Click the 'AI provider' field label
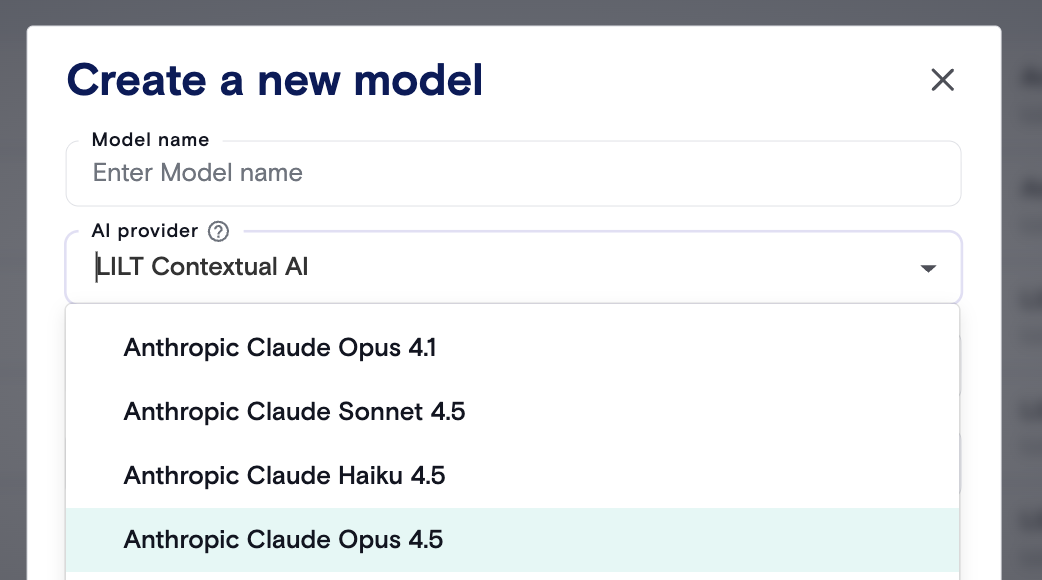The width and height of the screenshot is (1042, 580). 145,231
